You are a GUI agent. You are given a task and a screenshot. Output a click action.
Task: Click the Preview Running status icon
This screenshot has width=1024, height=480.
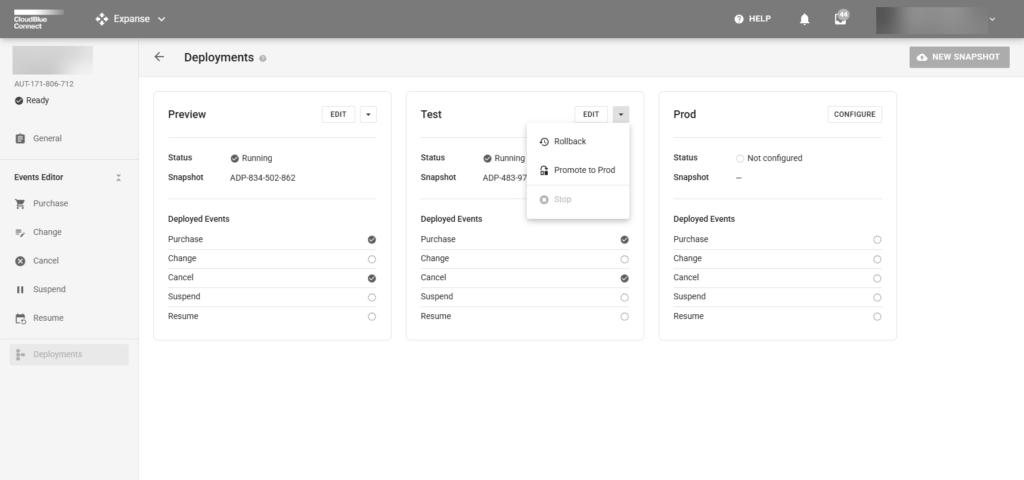click(x=234, y=158)
